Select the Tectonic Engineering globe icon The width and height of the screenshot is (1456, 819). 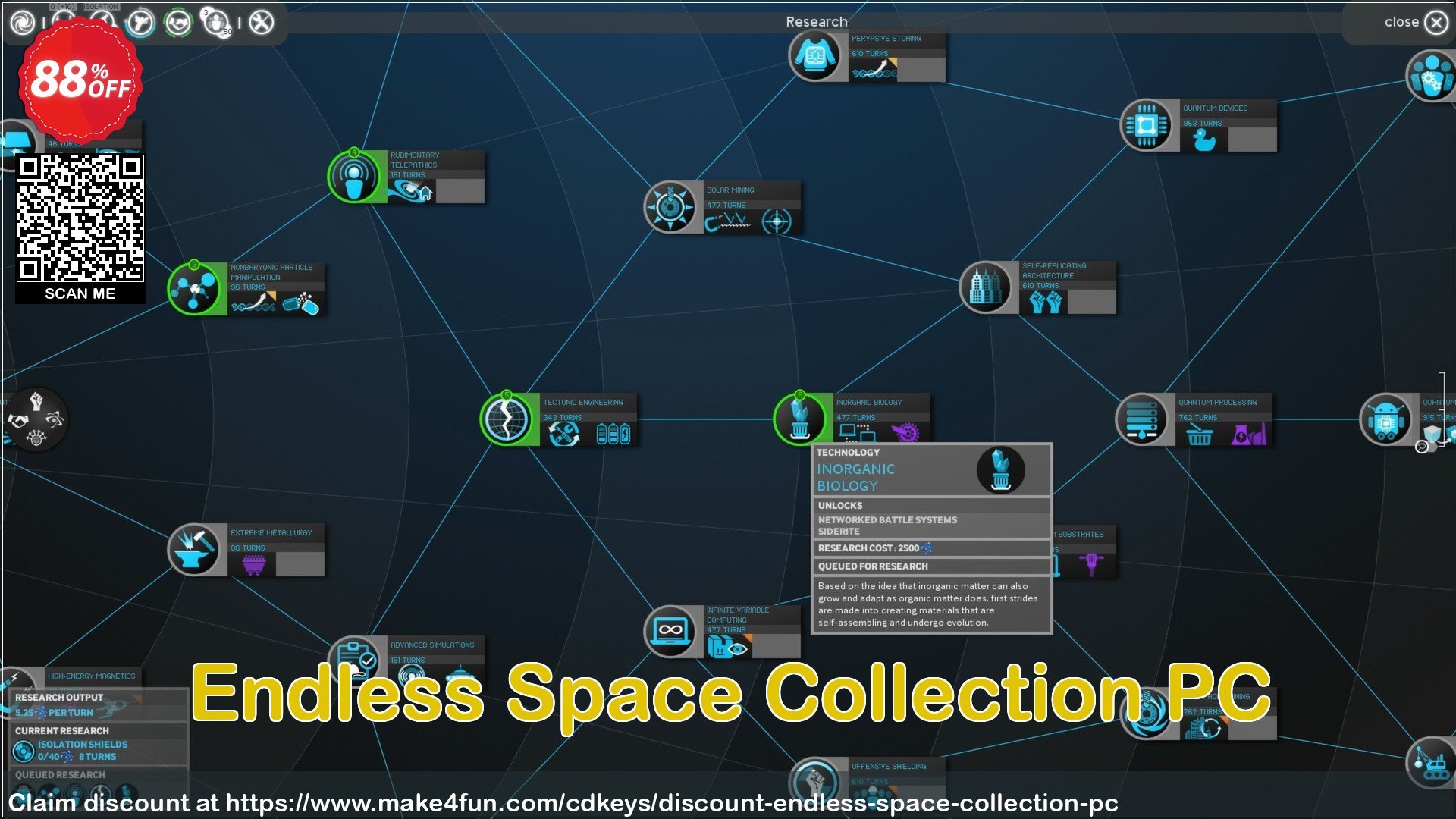click(x=507, y=419)
